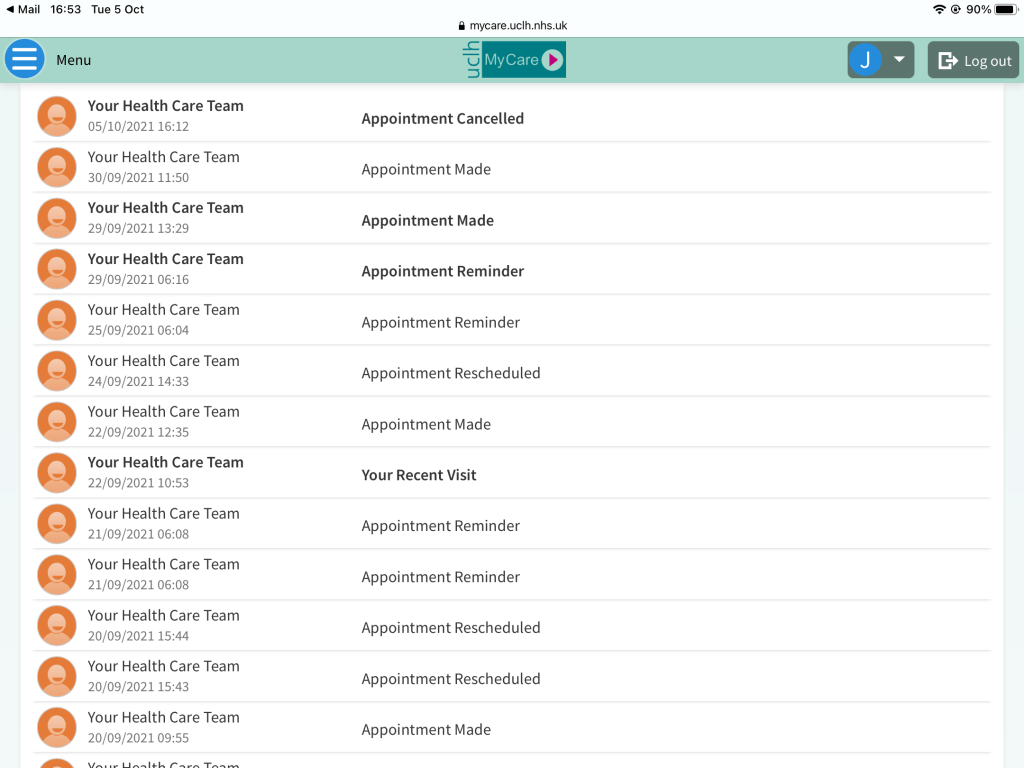Image resolution: width=1024 pixels, height=768 pixels.
Task: Open the Appointment Cancelled message
Action: (x=442, y=118)
